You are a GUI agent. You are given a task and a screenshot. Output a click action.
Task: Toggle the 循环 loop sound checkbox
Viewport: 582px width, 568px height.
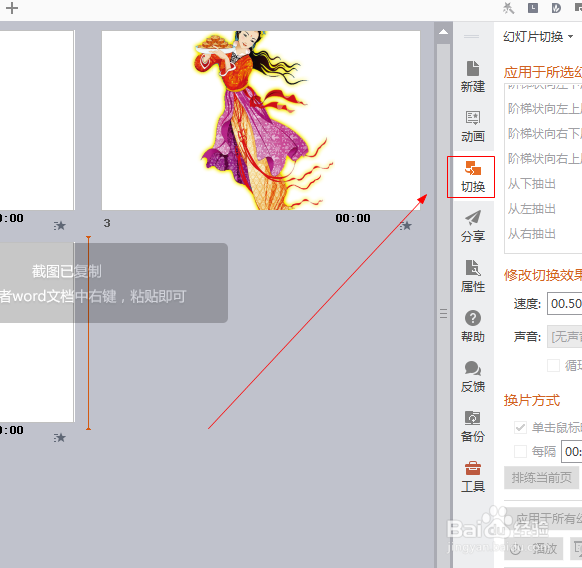553,365
